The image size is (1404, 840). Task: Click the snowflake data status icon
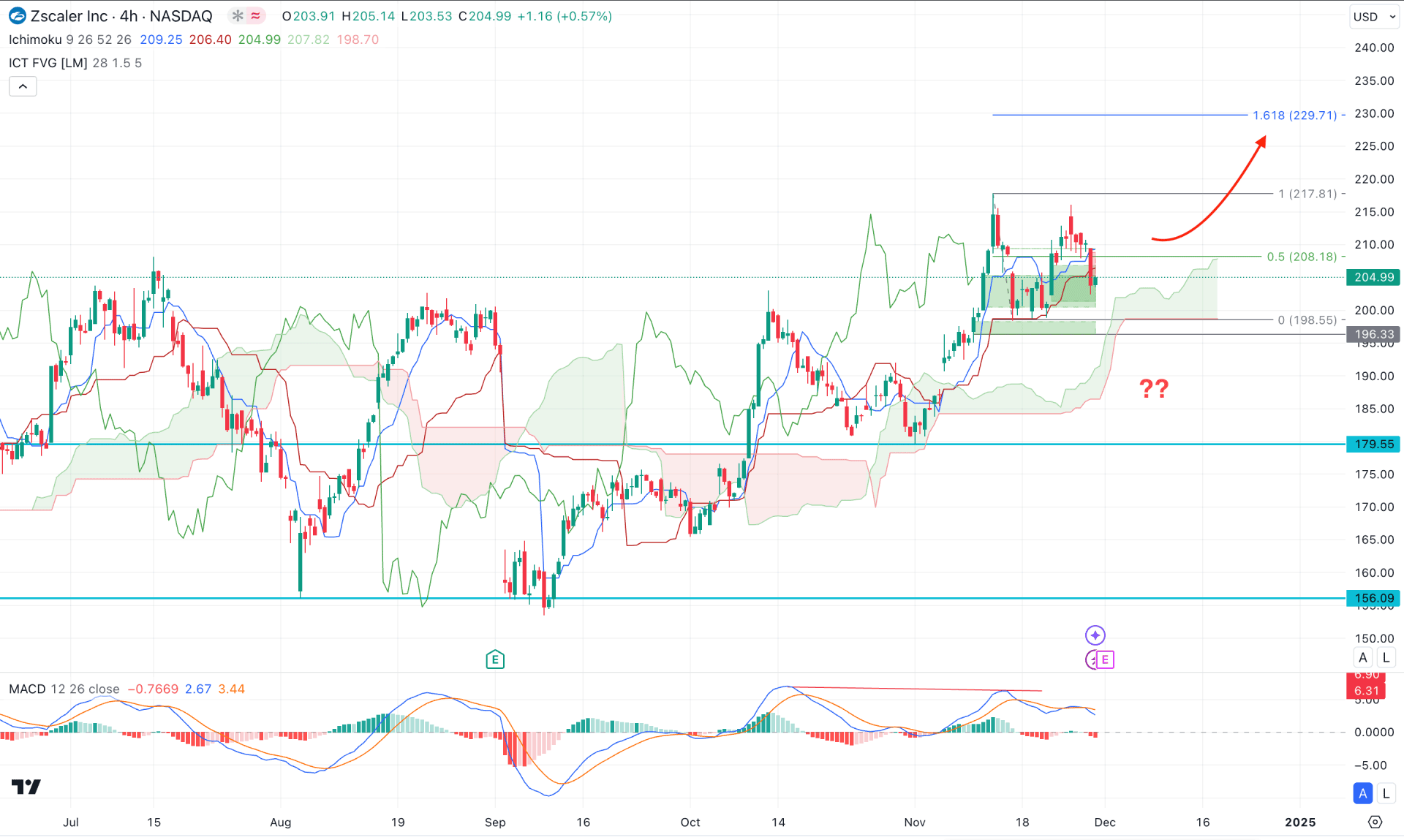pyautogui.click(x=237, y=15)
